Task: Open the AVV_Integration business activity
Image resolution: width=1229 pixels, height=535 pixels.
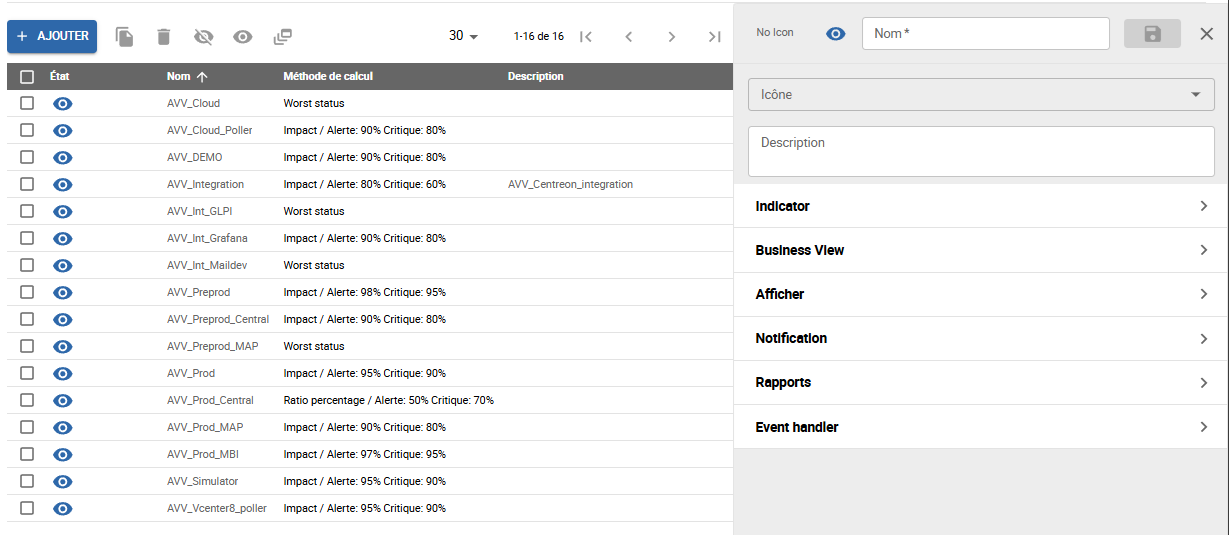Action: coord(205,184)
